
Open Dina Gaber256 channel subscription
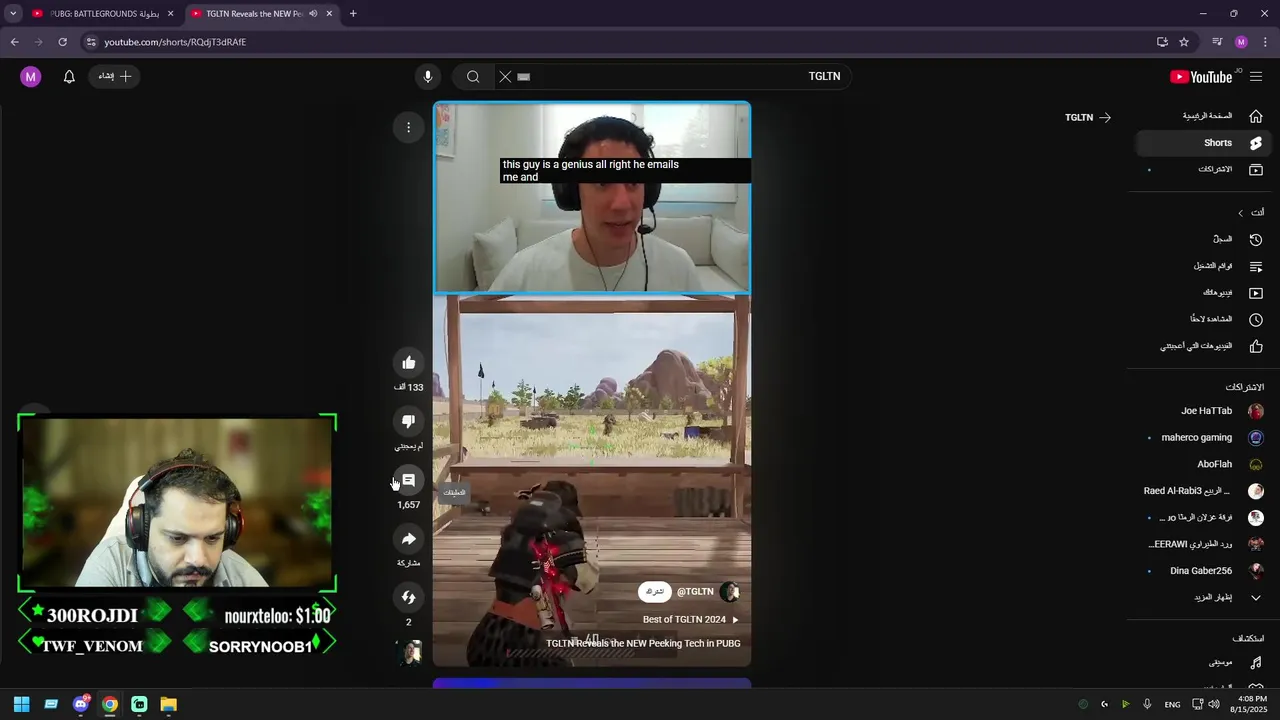[x=1202, y=571]
